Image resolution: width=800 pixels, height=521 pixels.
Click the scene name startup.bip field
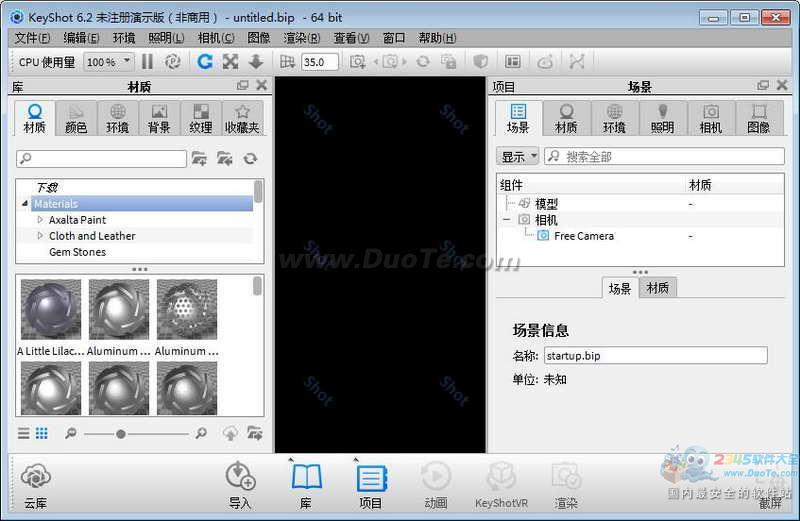point(656,355)
